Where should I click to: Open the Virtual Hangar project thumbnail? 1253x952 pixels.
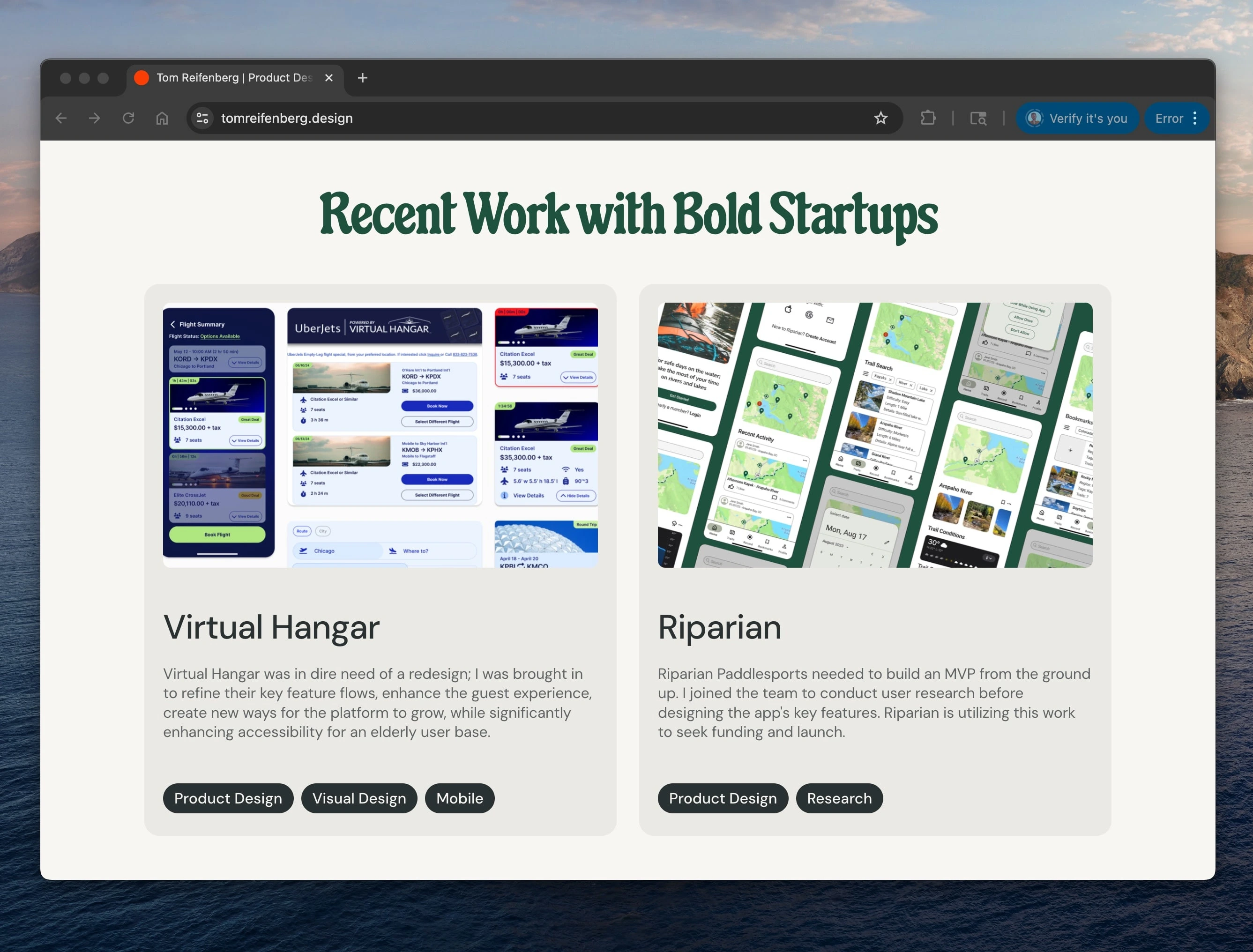380,435
